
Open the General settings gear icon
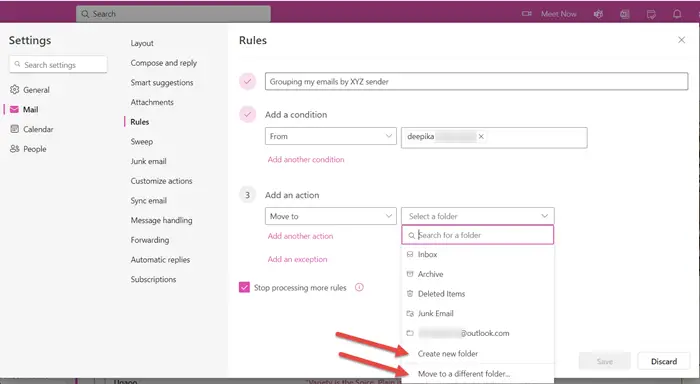coord(15,90)
